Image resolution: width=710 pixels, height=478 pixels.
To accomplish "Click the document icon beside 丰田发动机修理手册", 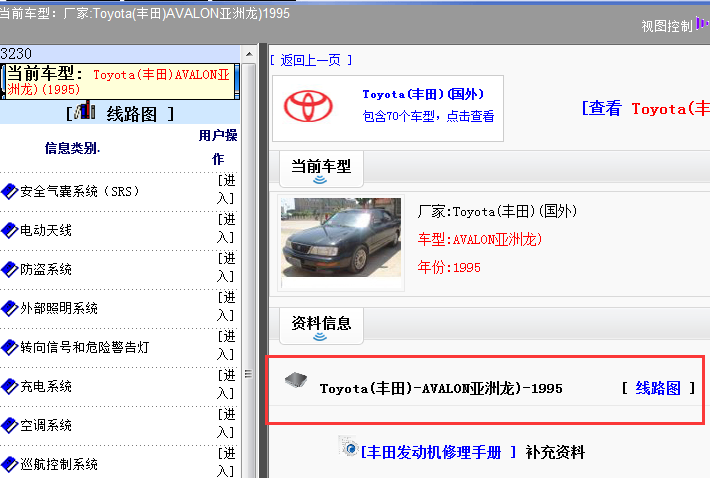I will [349, 446].
